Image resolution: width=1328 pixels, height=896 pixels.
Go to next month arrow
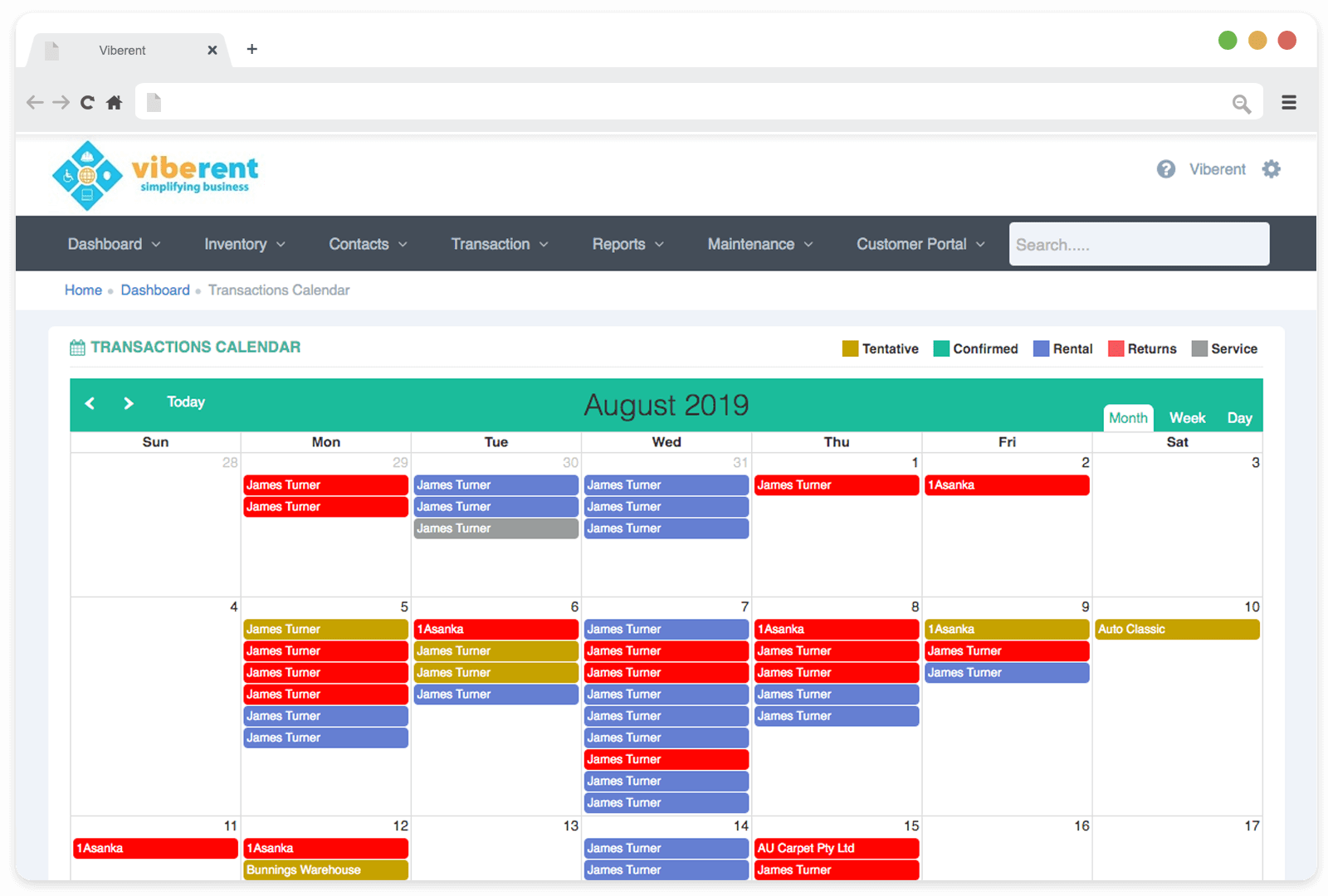pos(129,403)
